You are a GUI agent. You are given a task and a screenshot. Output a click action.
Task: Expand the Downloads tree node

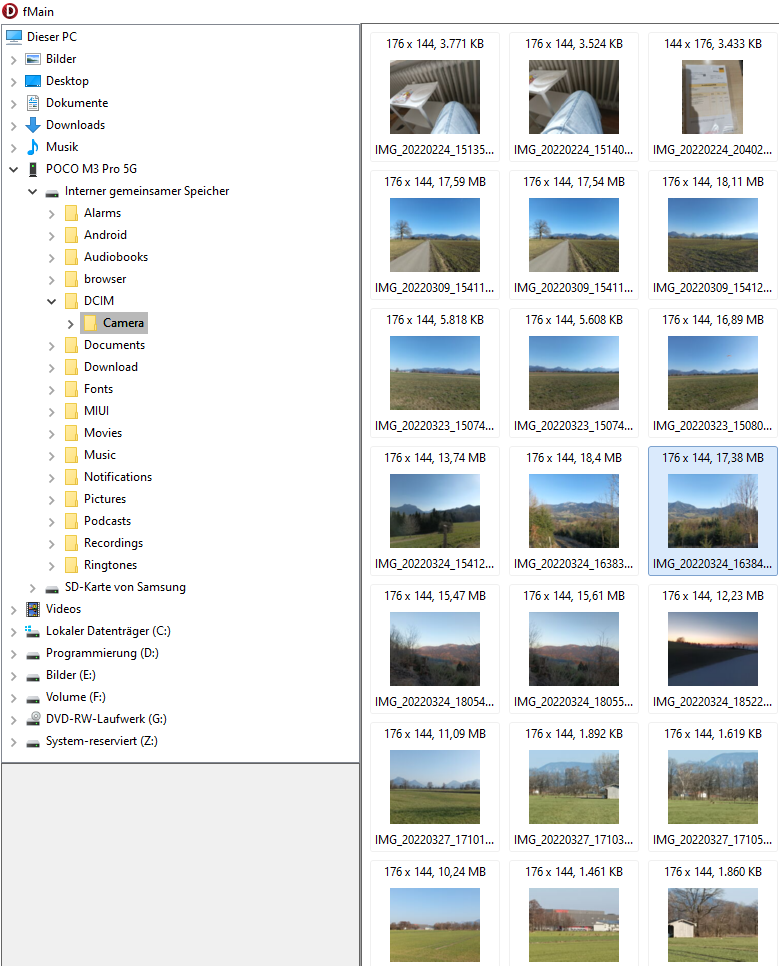(14, 126)
